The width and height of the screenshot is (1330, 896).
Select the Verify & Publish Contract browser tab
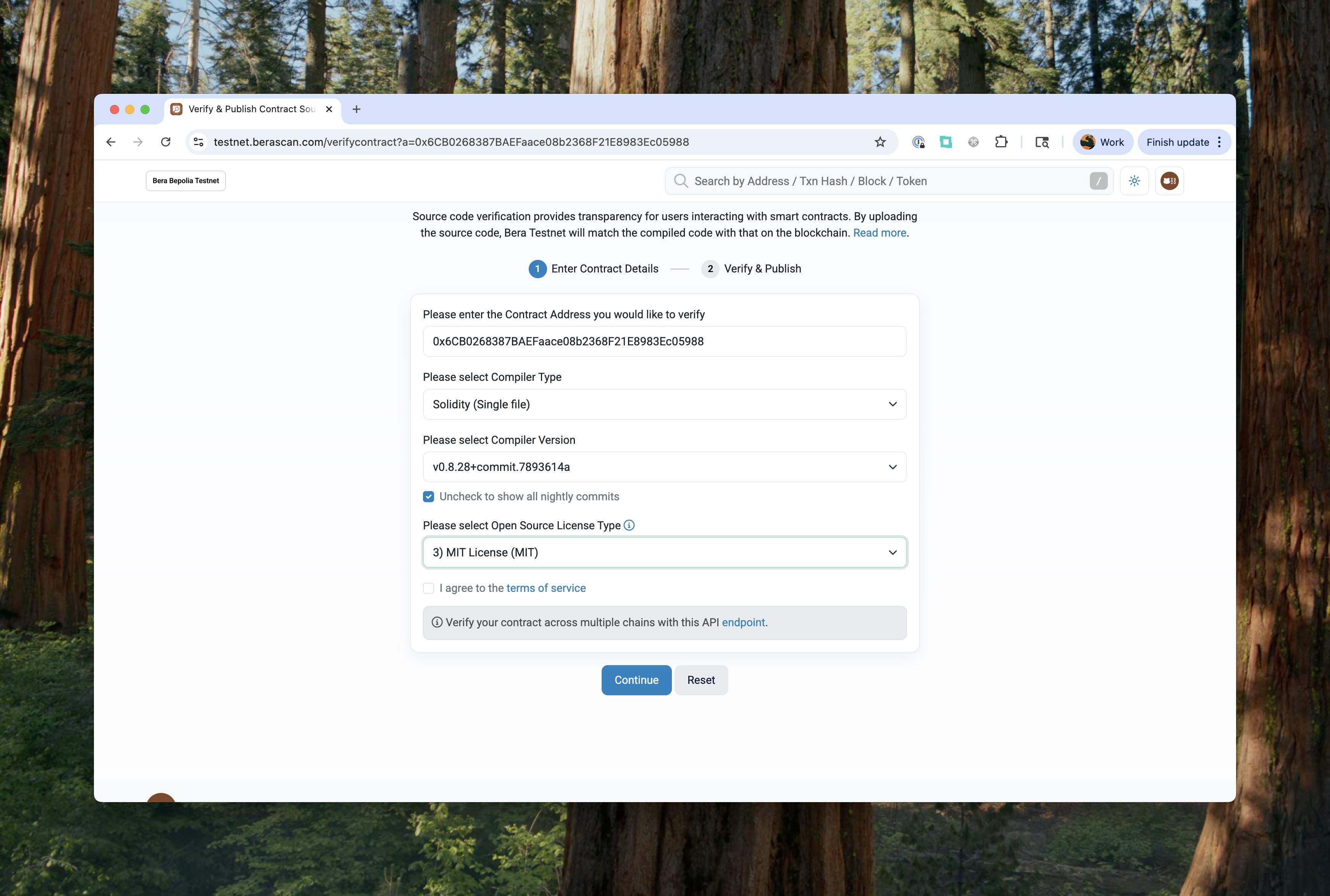(x=252, y=109)
